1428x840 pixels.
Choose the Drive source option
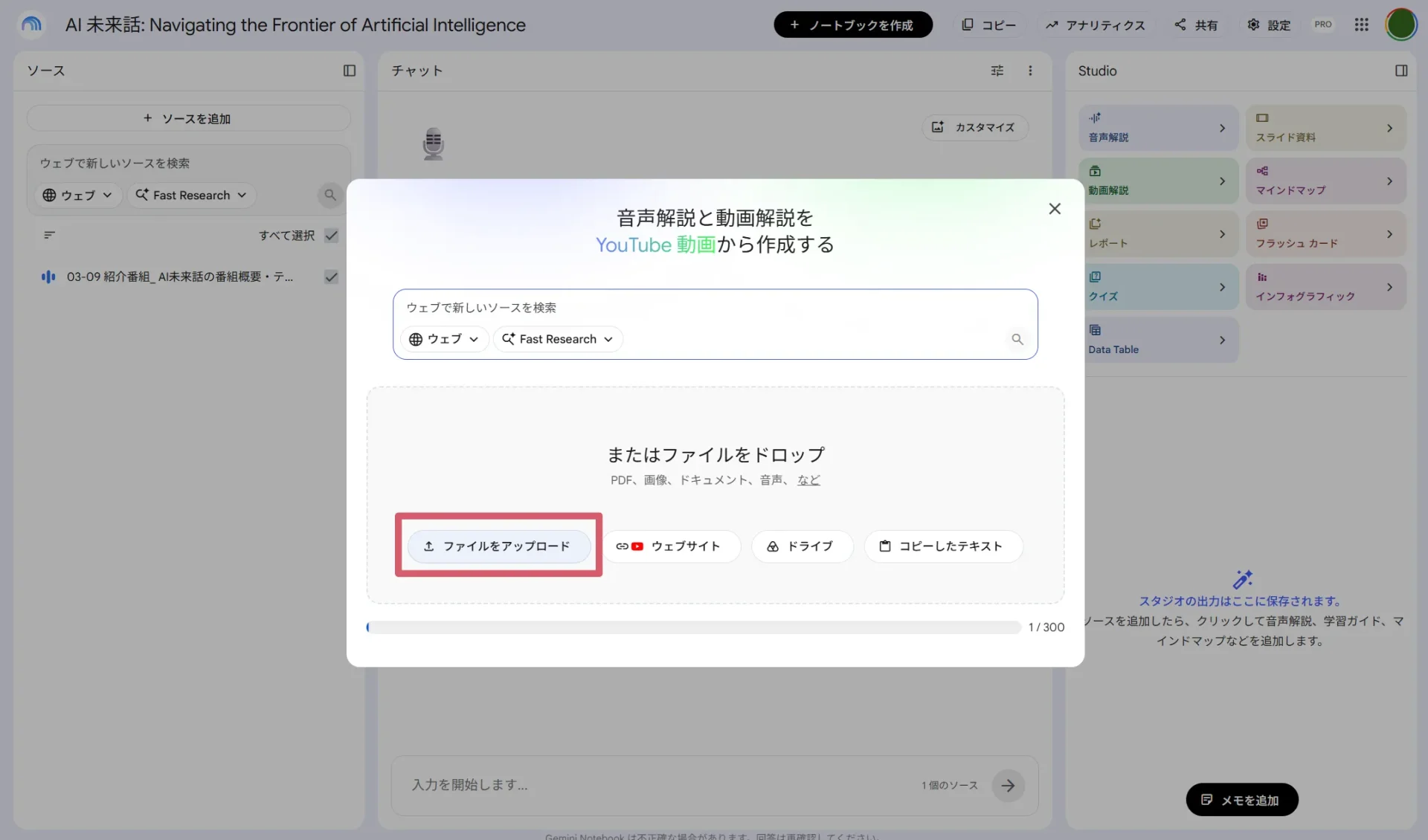click(802, 546)
